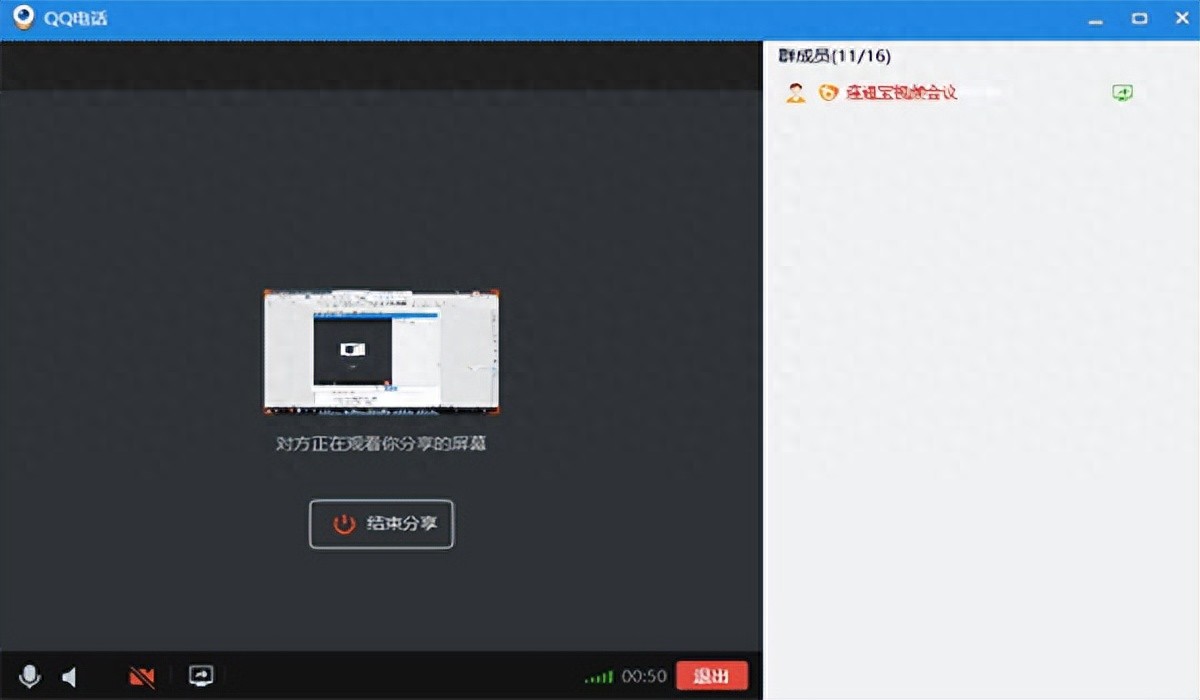This screenshot has height=700, width=1200.
Task: Mute the microphone
Action: point(28,676)
